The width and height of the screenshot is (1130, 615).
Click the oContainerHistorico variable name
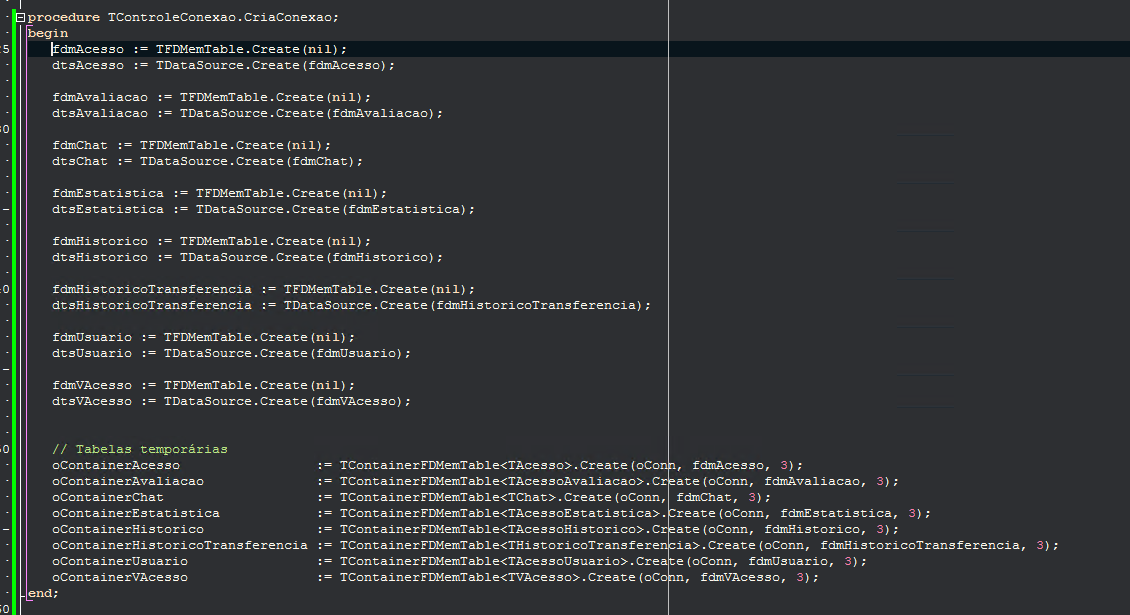click(x=128, y=529)
